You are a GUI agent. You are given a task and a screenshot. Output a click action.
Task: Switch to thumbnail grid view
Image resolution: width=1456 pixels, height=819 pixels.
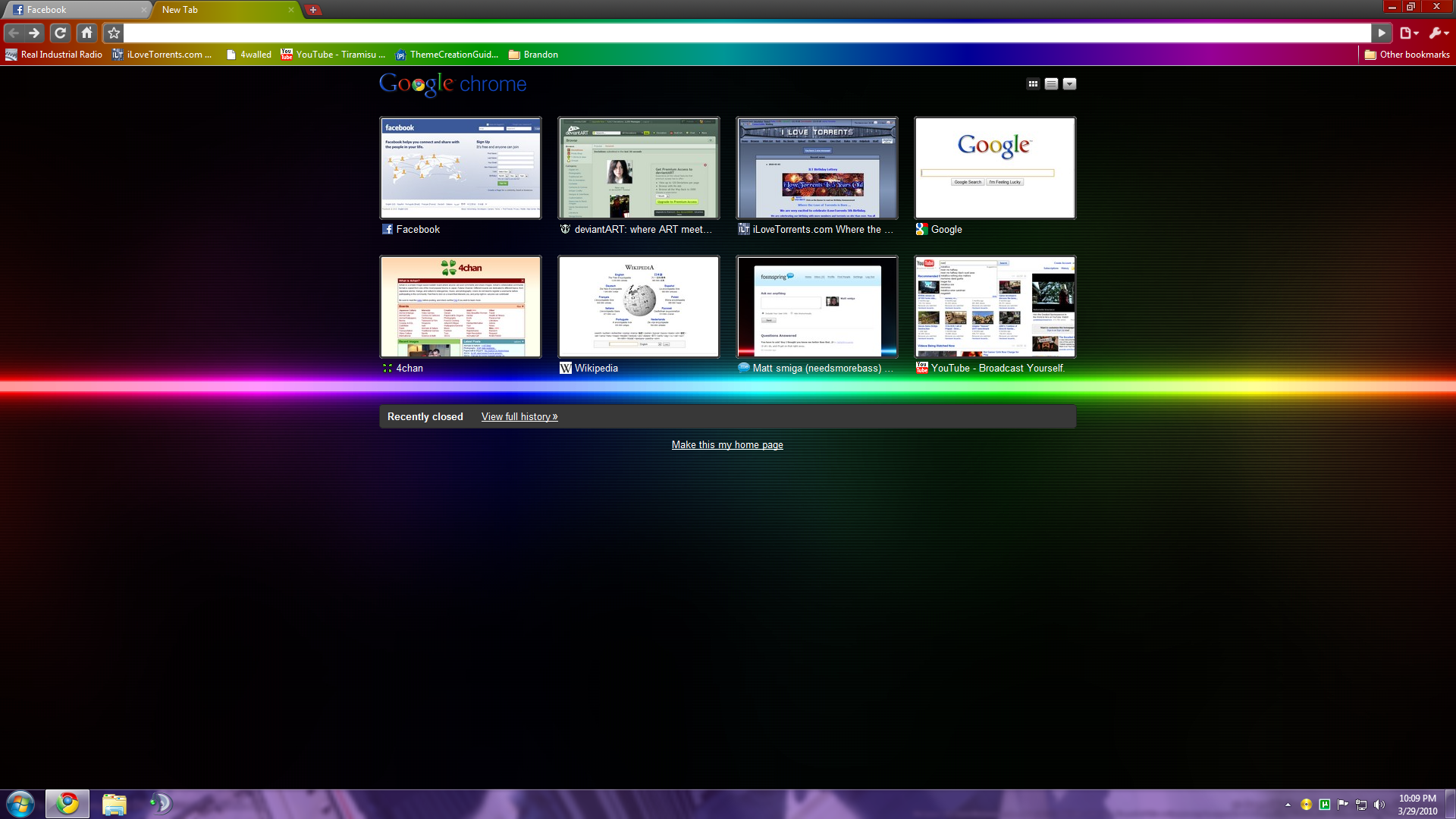1033,84
